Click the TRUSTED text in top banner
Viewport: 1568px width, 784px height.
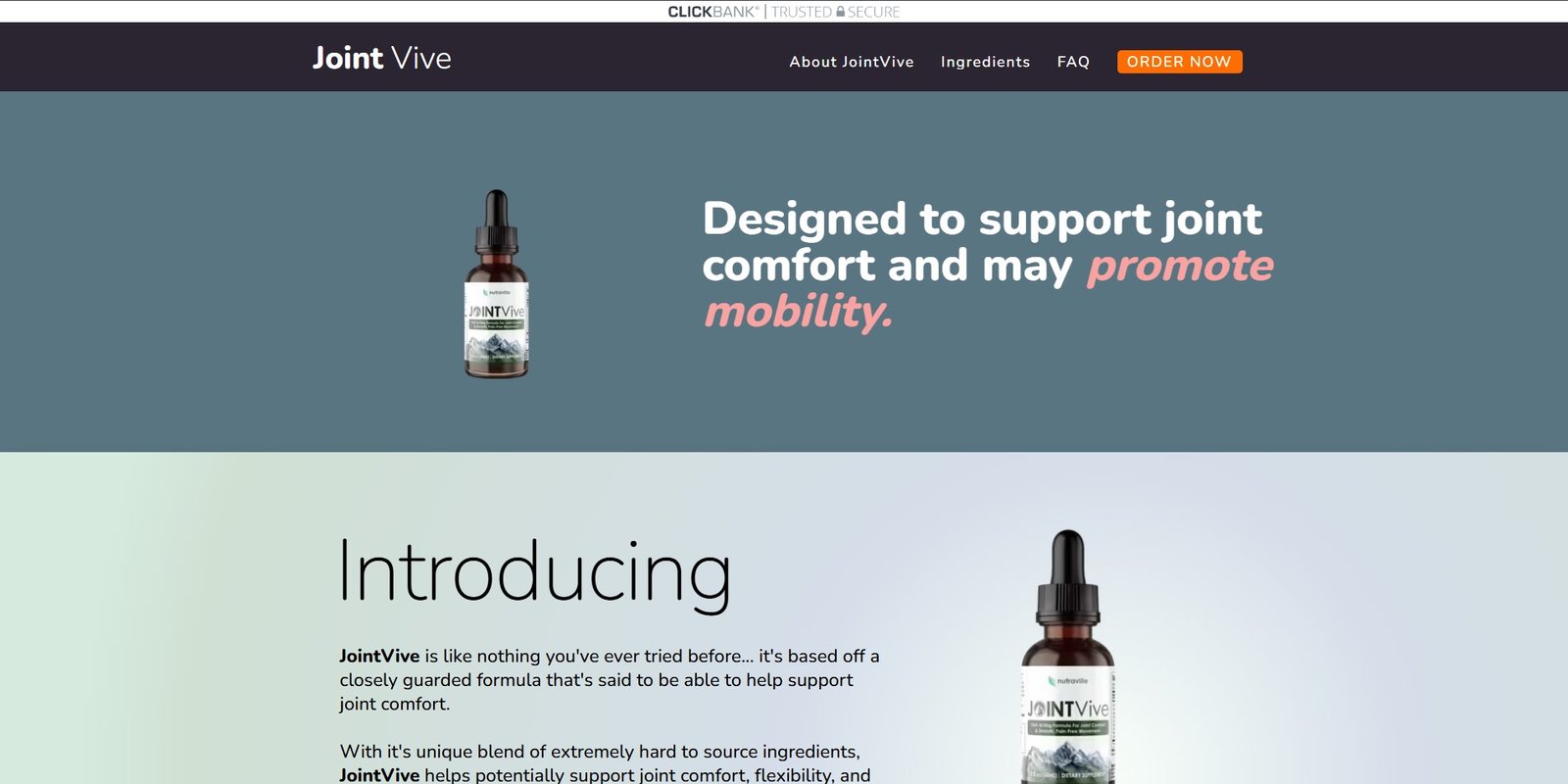[802, 12]
